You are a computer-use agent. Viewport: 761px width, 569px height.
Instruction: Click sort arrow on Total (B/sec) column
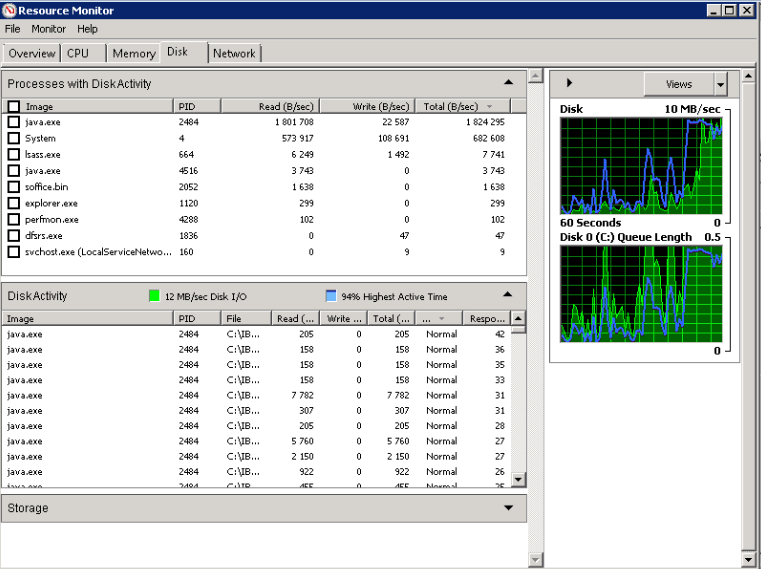(x=490, y=106)
